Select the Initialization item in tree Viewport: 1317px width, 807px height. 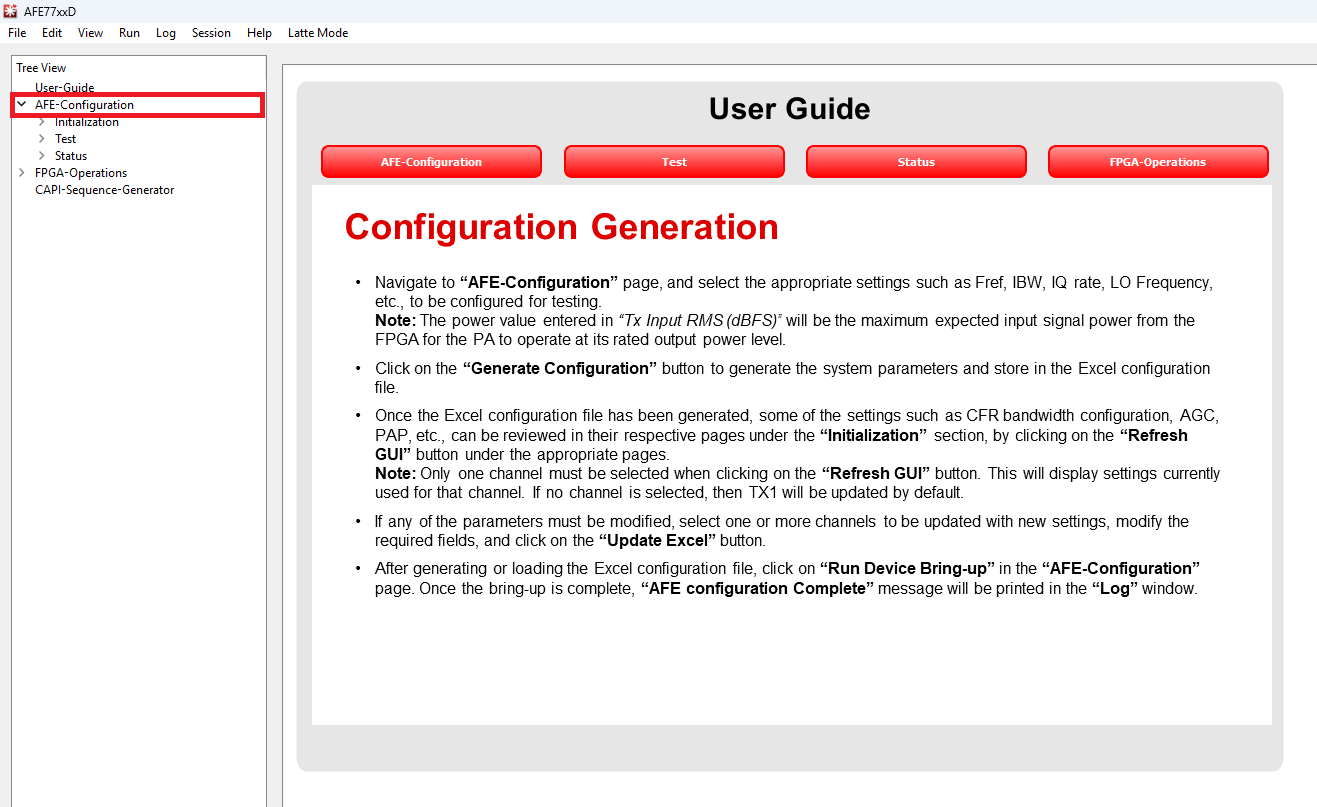pos(86,122)
